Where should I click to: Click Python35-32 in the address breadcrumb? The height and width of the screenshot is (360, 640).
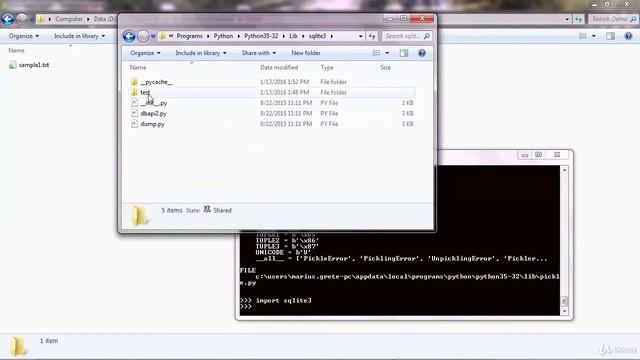click(x=261, y=36)
